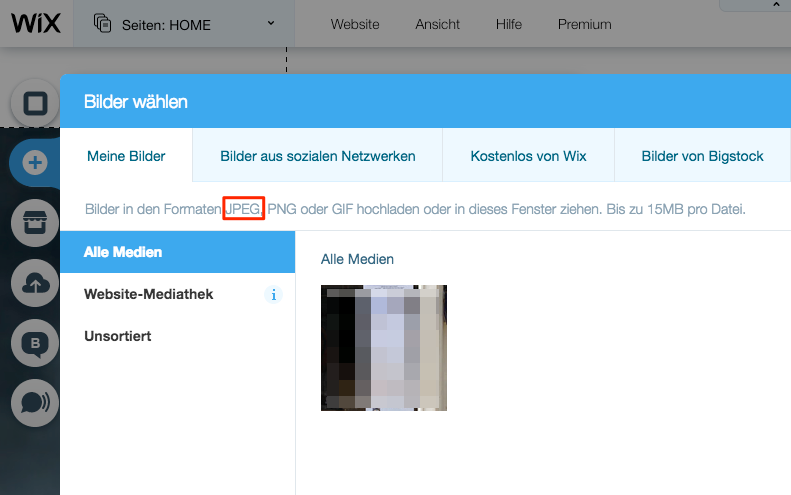791x495 pixels.
Task: Click the chat speech bubbles icon
Action: click(x=35, y=403)
